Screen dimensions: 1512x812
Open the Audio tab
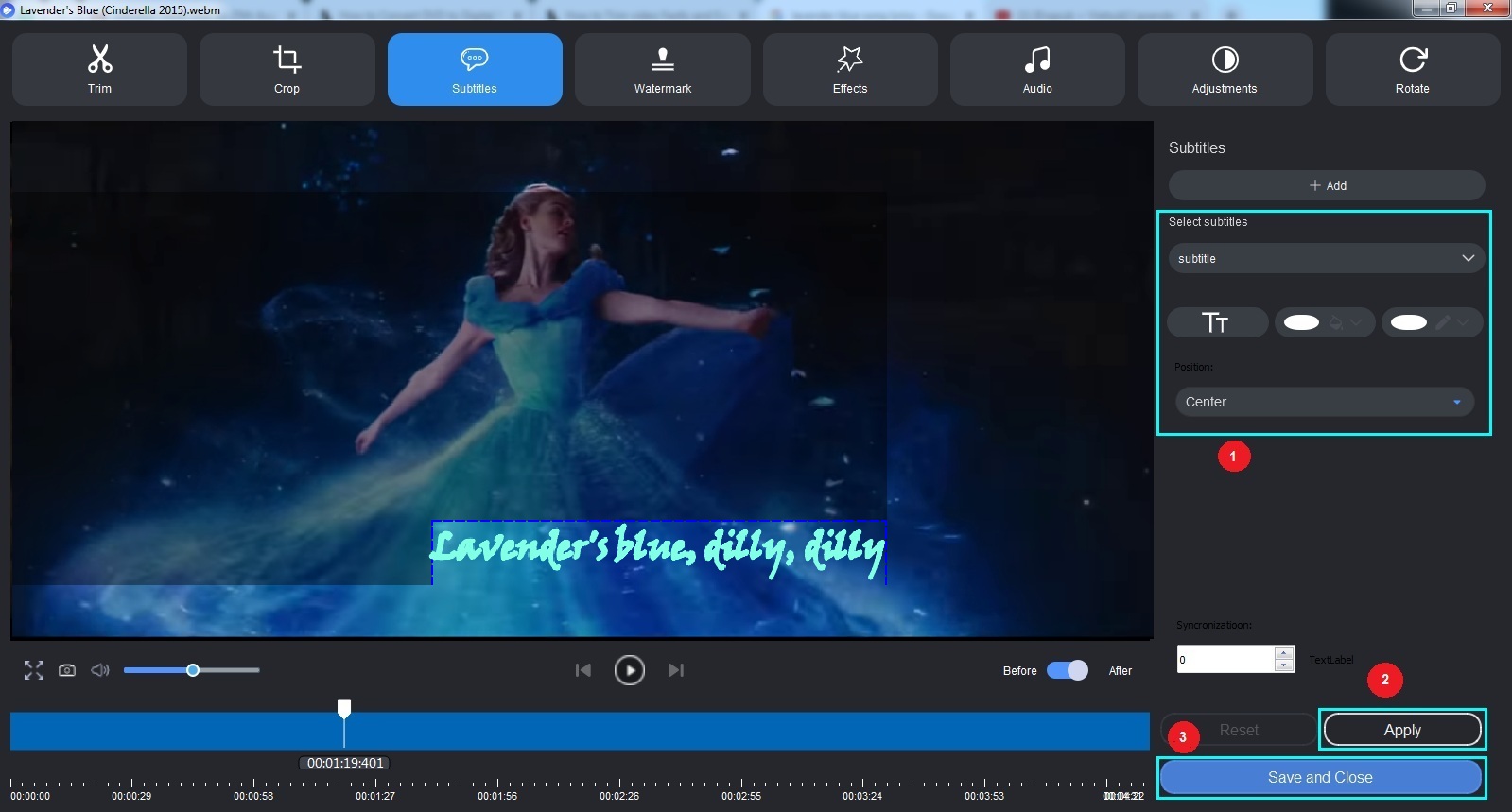1037,69
